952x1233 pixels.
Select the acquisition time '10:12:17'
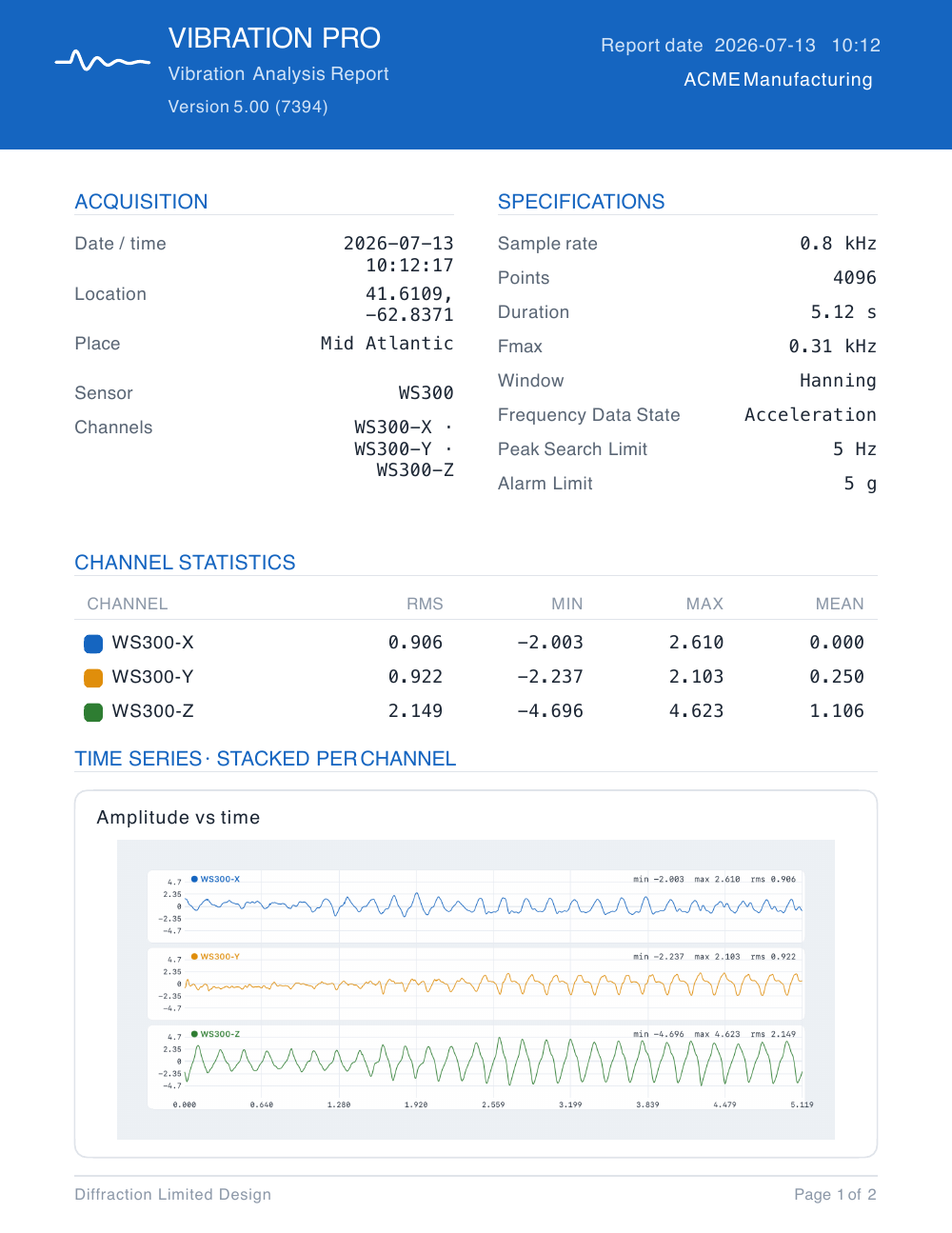[409, 266]
